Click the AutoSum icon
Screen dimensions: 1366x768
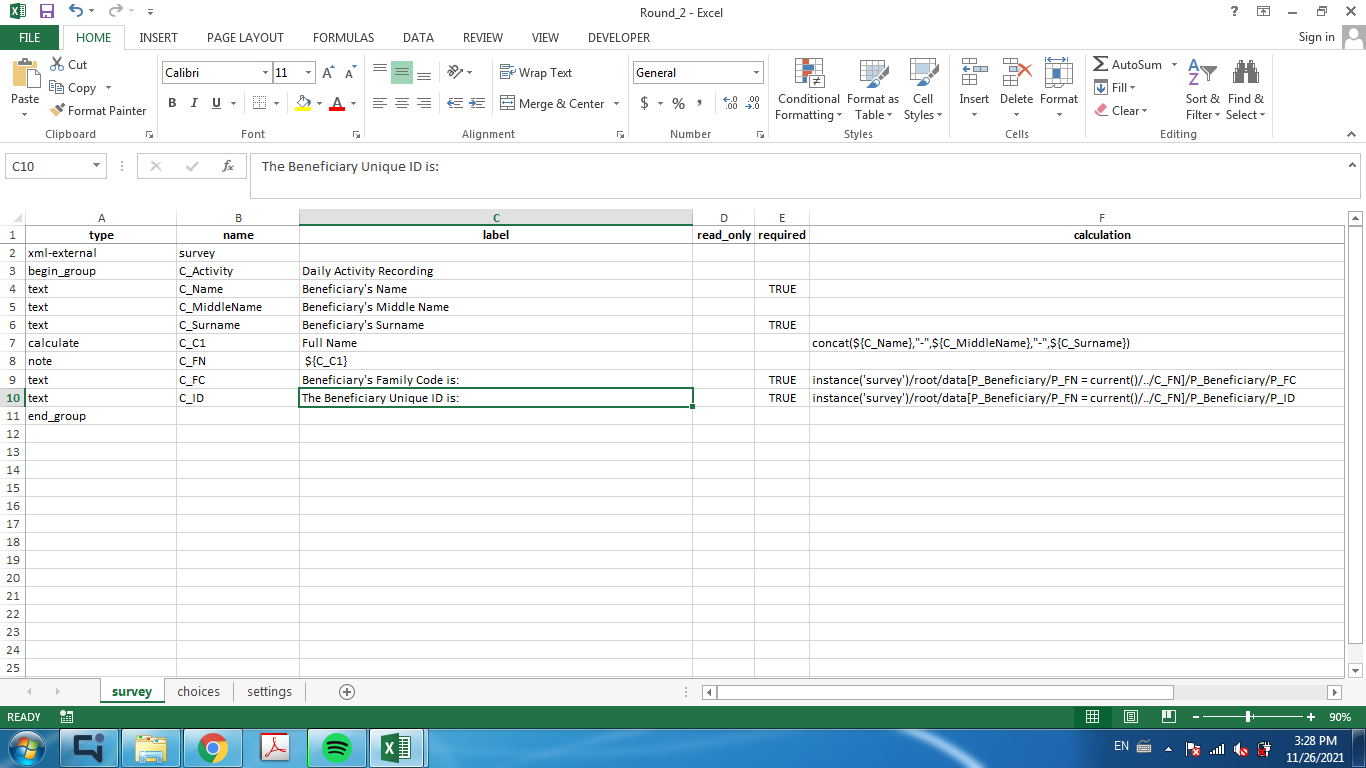1101,65
